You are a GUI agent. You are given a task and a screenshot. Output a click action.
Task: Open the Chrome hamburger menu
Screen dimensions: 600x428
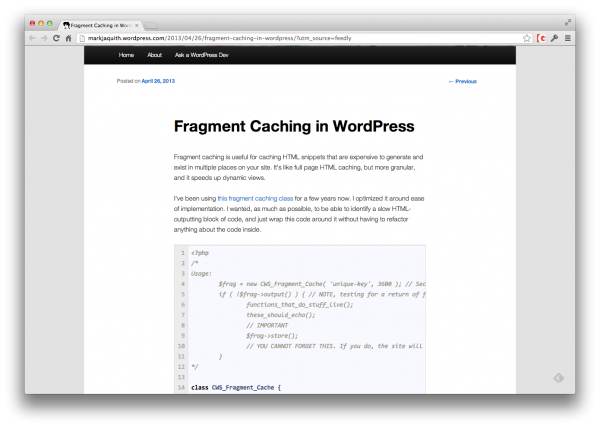click(568, 38)
